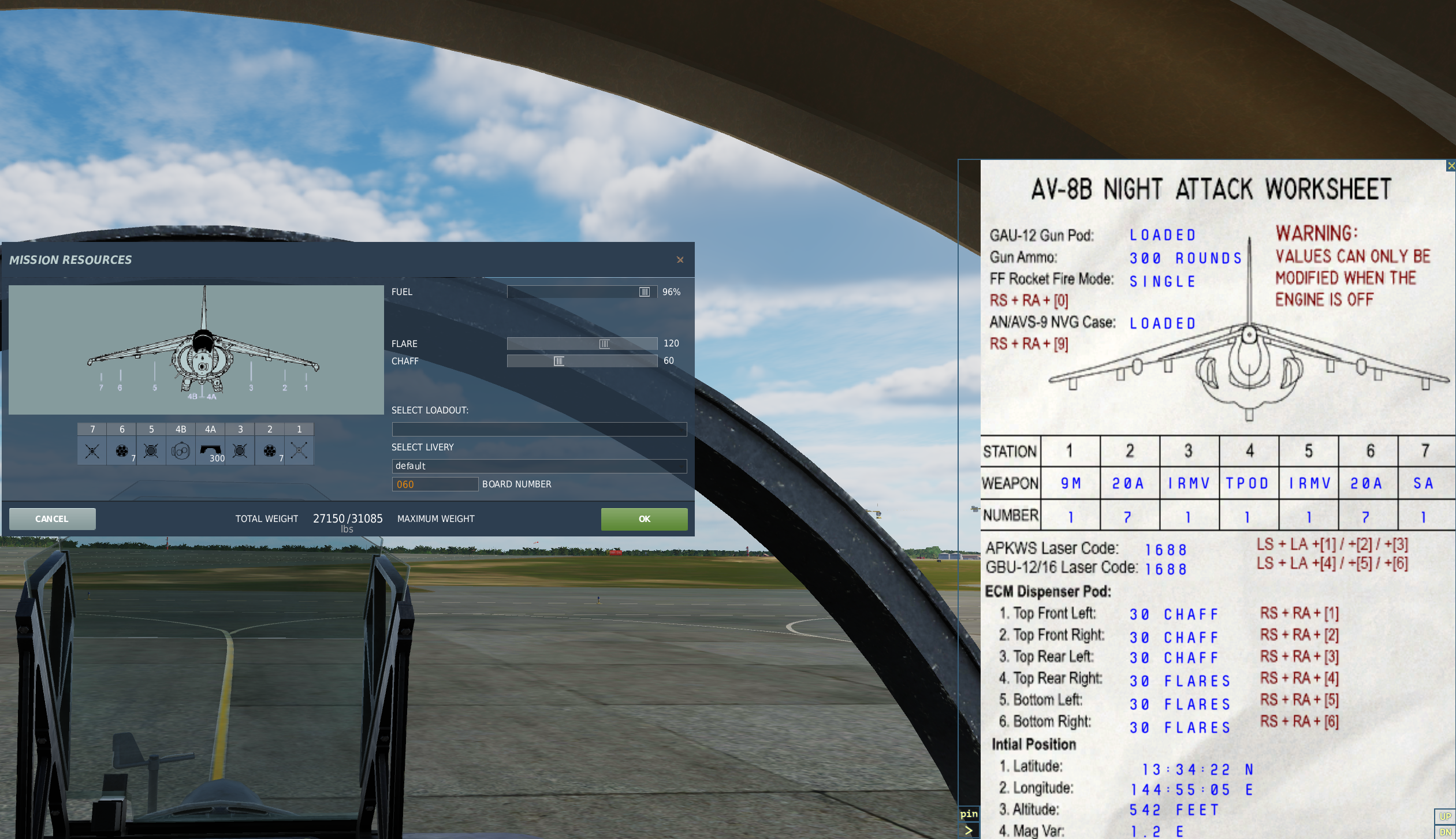The width and height of the screenshot is (1456, 839).
Task: Adjust the FUEL slider handle
Action: pyautogui.click(x=645, y=292)
